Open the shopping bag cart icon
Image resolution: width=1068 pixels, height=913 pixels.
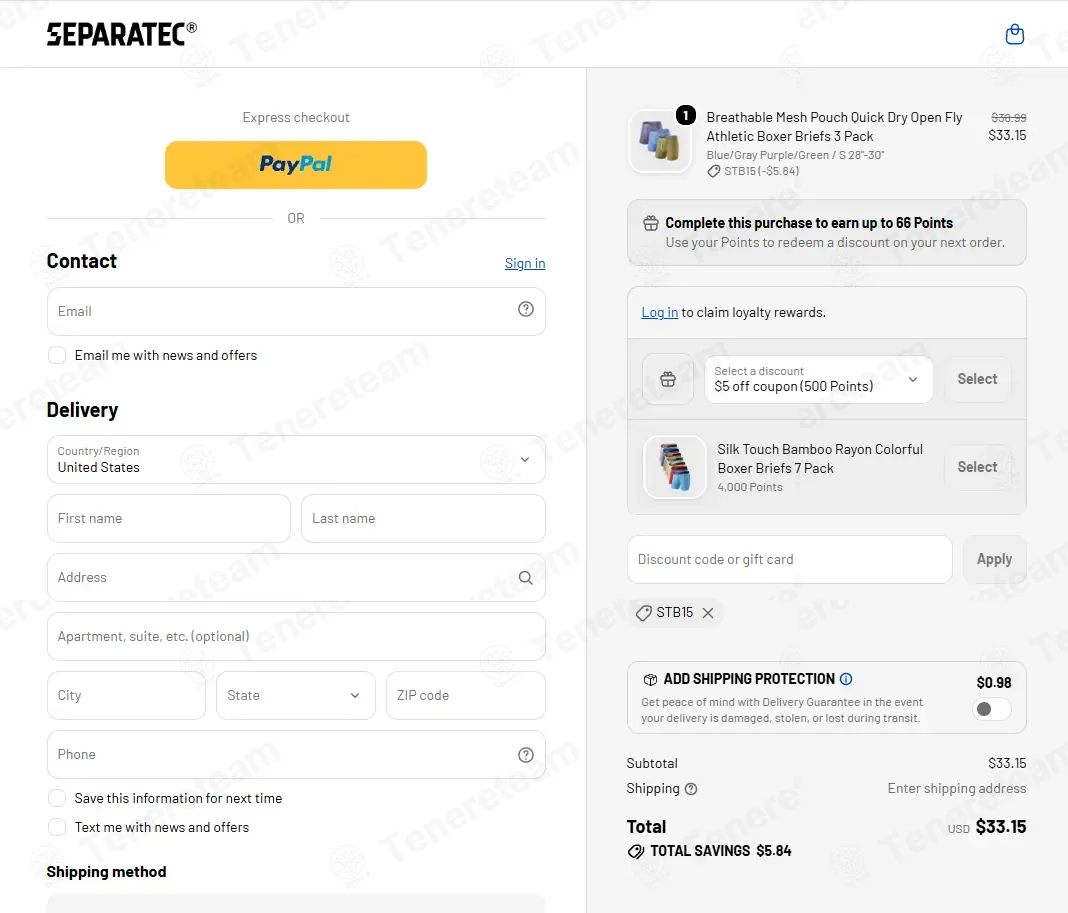click(1014, 34)
